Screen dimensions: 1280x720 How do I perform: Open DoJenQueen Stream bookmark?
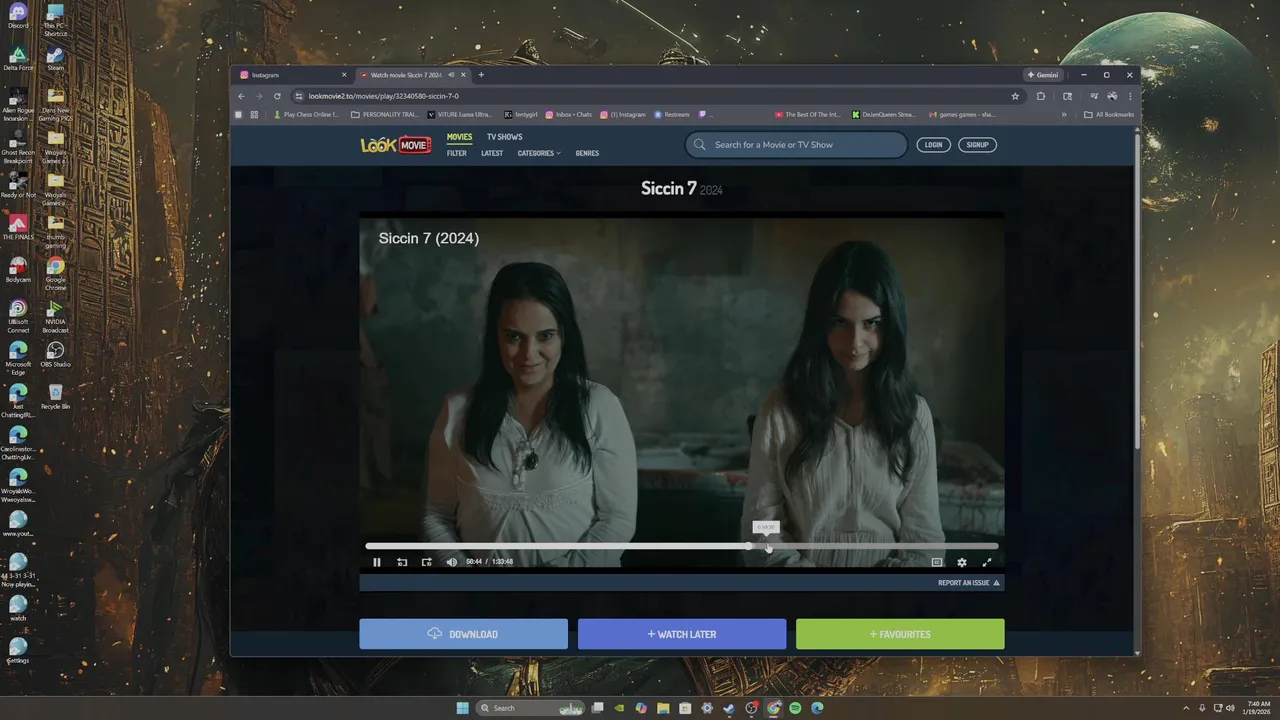click(884, 114)
